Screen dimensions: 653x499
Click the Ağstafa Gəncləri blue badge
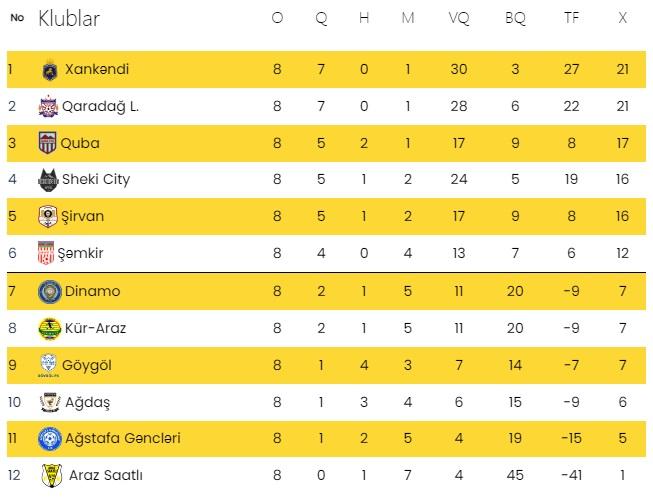click(47, 439)
